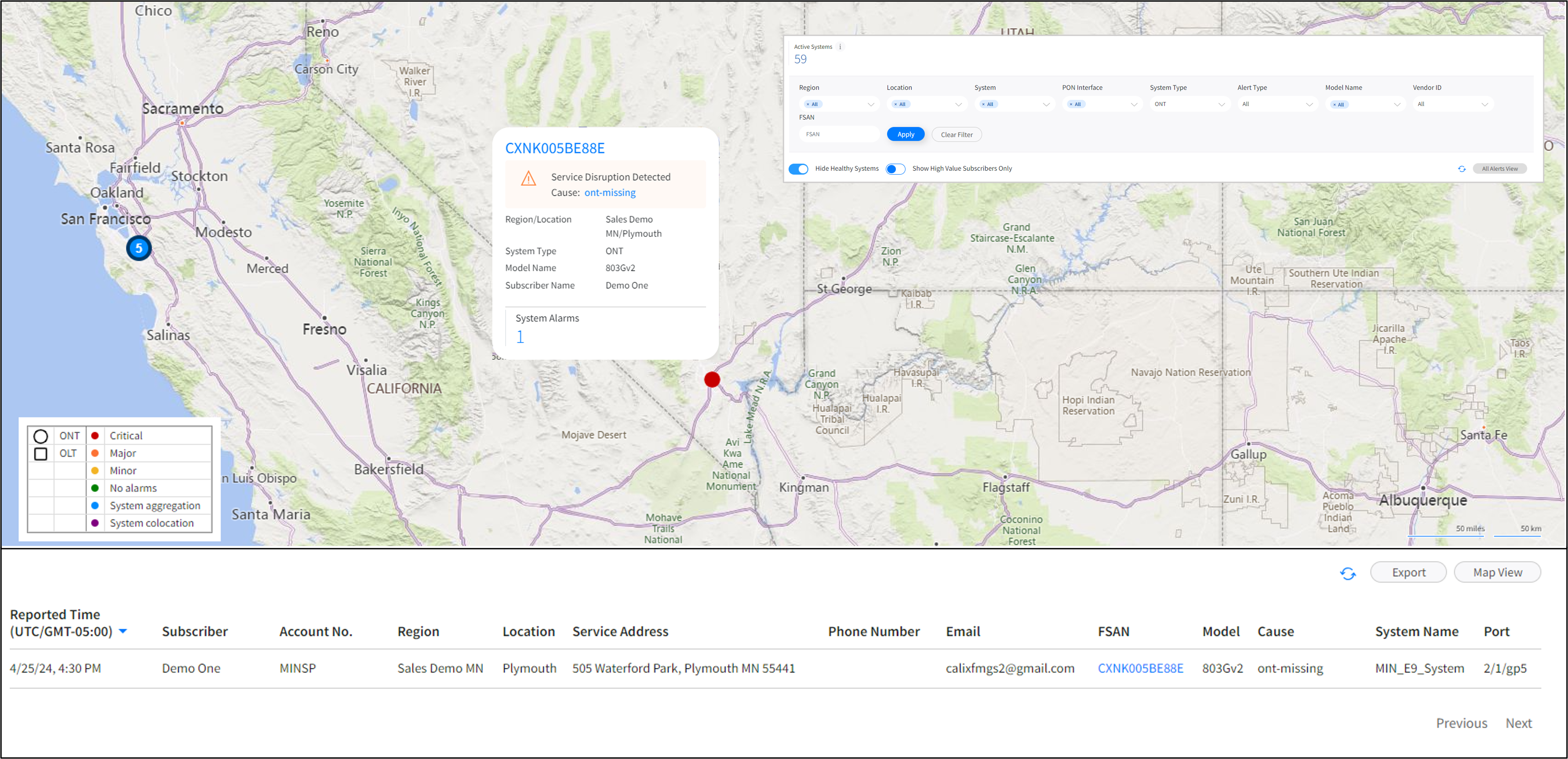Click the Export icon button
Image resolution: width=1568 pixels, height=759 pixels.
click(x=1407, y=572)
